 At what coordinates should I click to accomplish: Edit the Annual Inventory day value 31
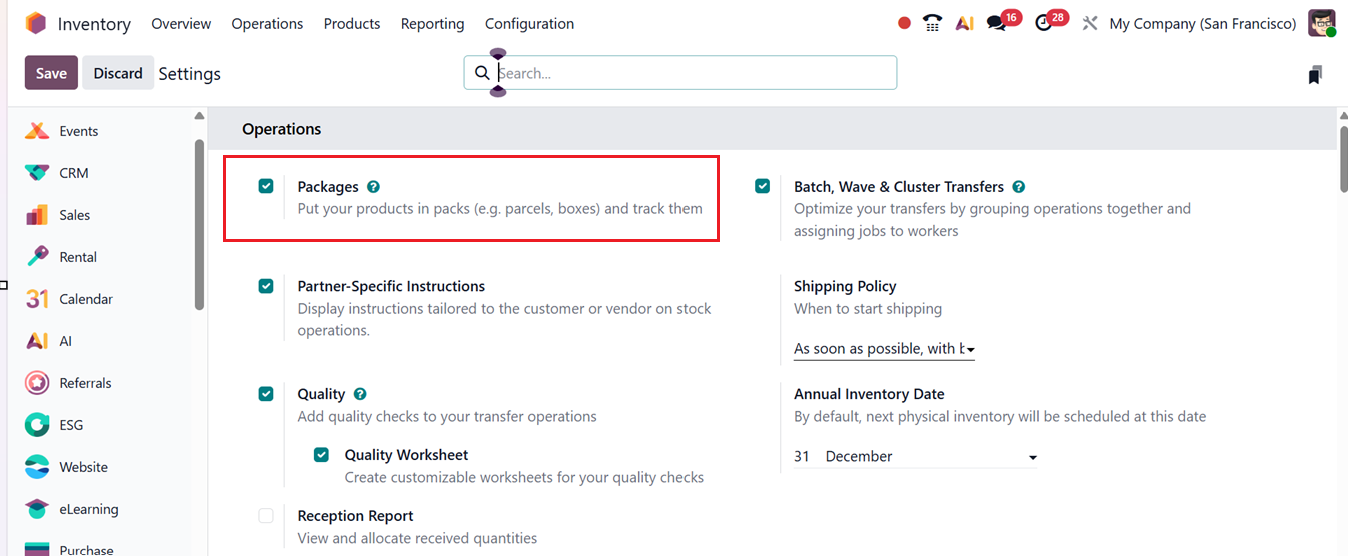coord(803,456)
